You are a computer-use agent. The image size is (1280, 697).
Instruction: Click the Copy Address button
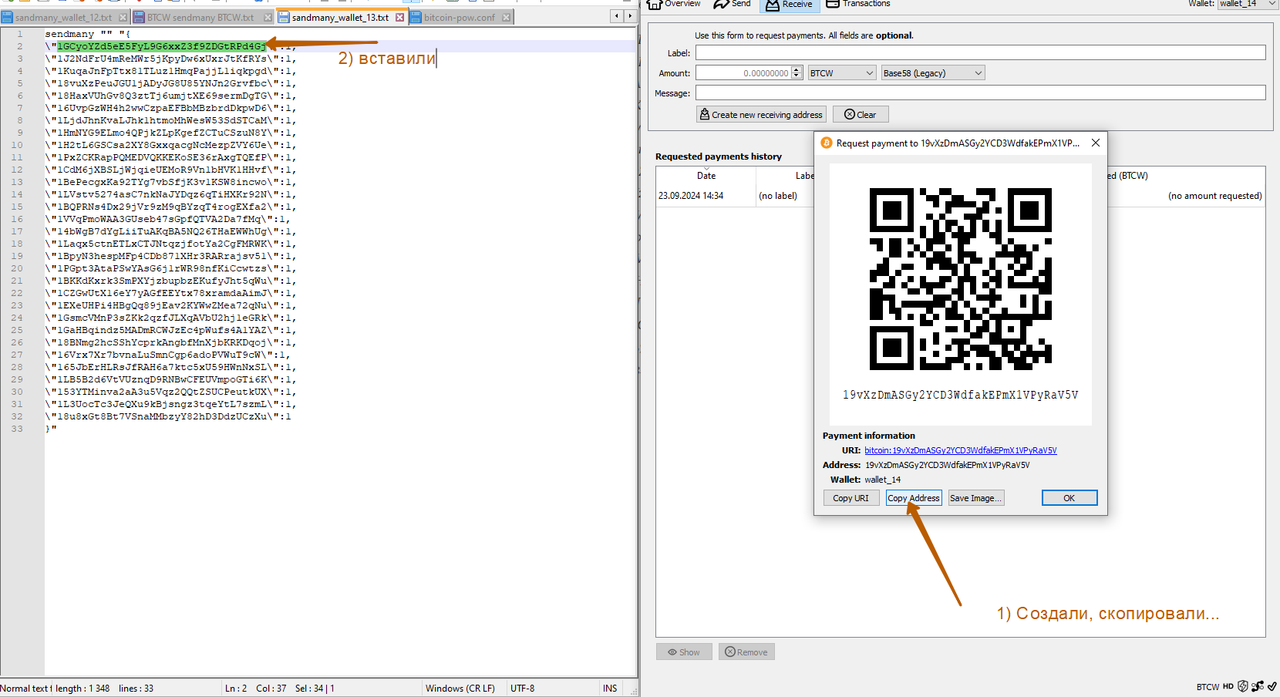point(914,498)
